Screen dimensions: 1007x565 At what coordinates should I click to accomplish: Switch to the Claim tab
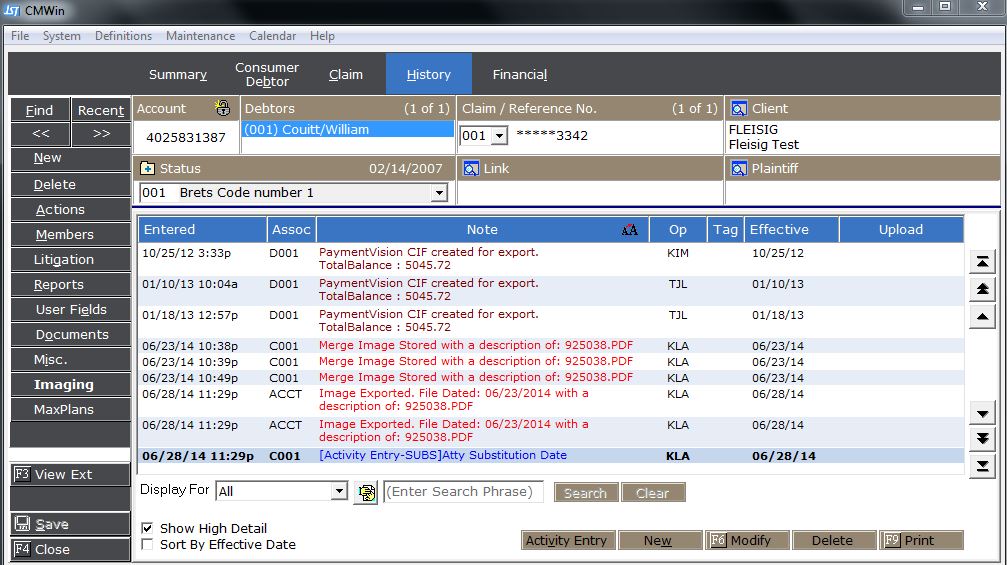click(346, 74)
